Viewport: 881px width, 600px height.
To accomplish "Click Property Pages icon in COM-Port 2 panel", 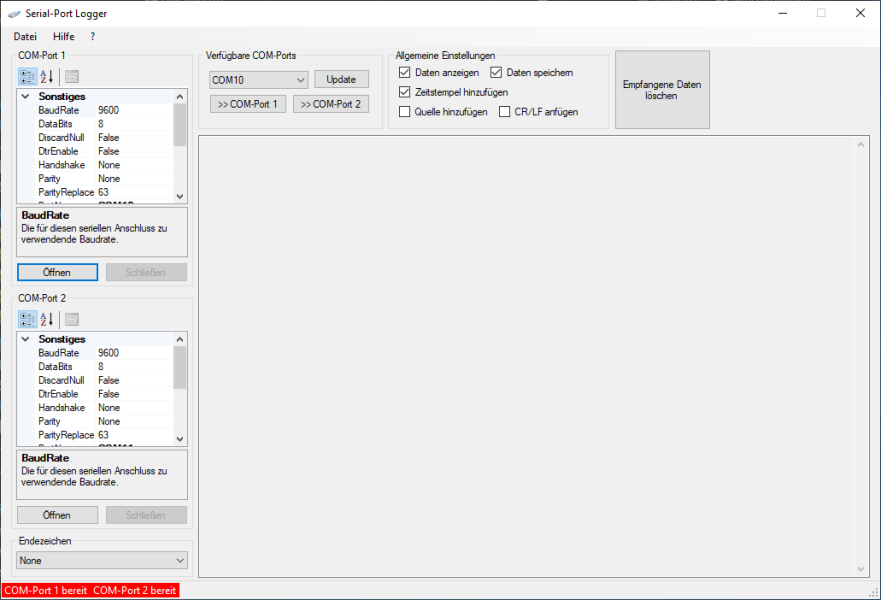I will point(72,320).
